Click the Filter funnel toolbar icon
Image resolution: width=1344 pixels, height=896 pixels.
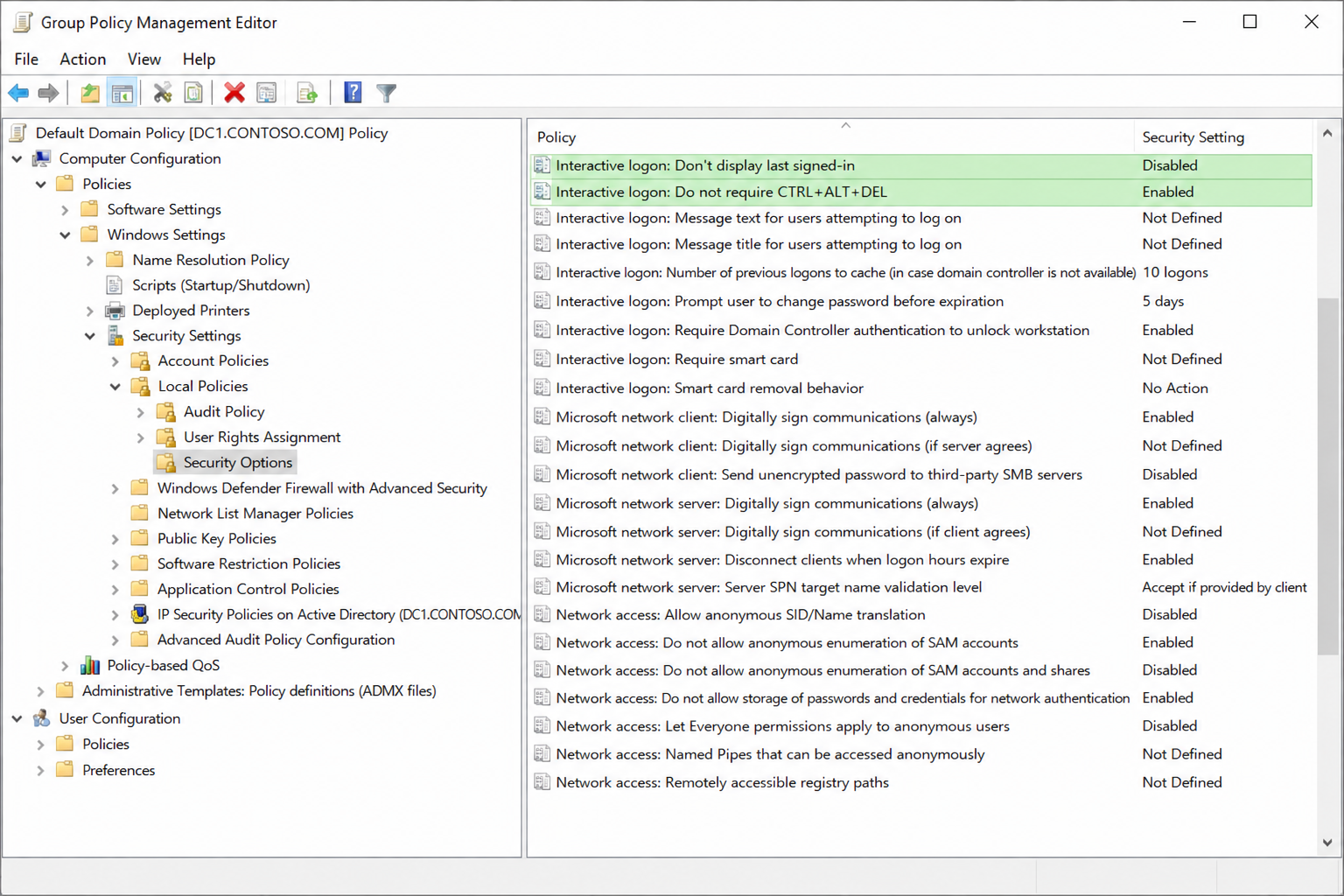(386, 93)
